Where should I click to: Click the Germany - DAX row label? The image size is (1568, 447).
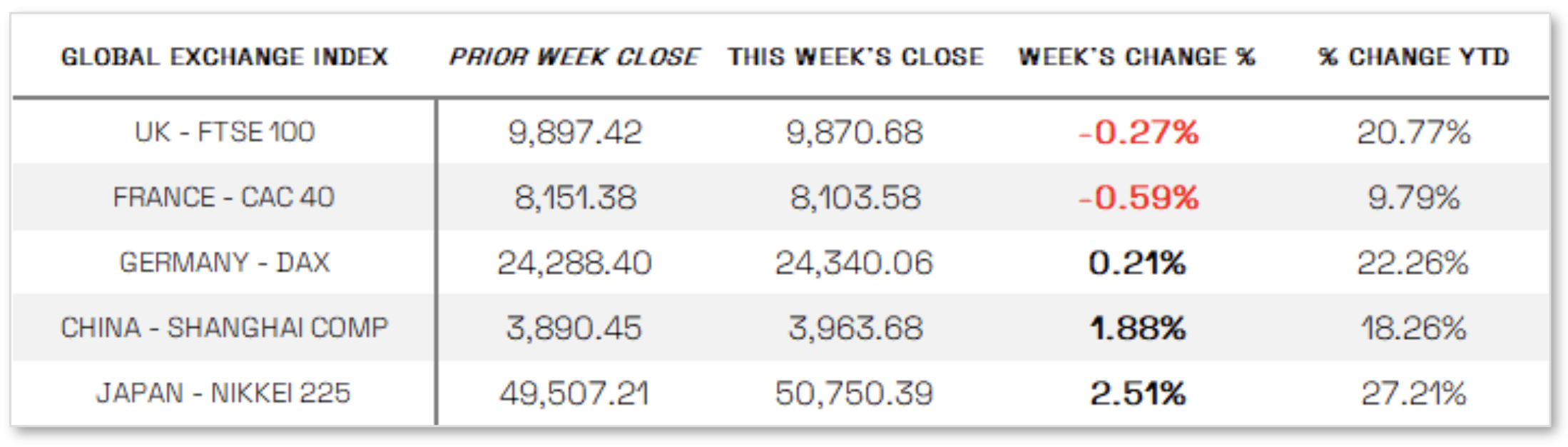click(224, 263)
